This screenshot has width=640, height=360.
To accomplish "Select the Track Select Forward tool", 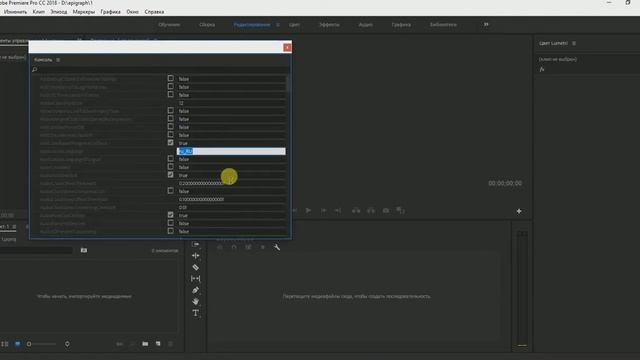I will [x=196, y=244].
